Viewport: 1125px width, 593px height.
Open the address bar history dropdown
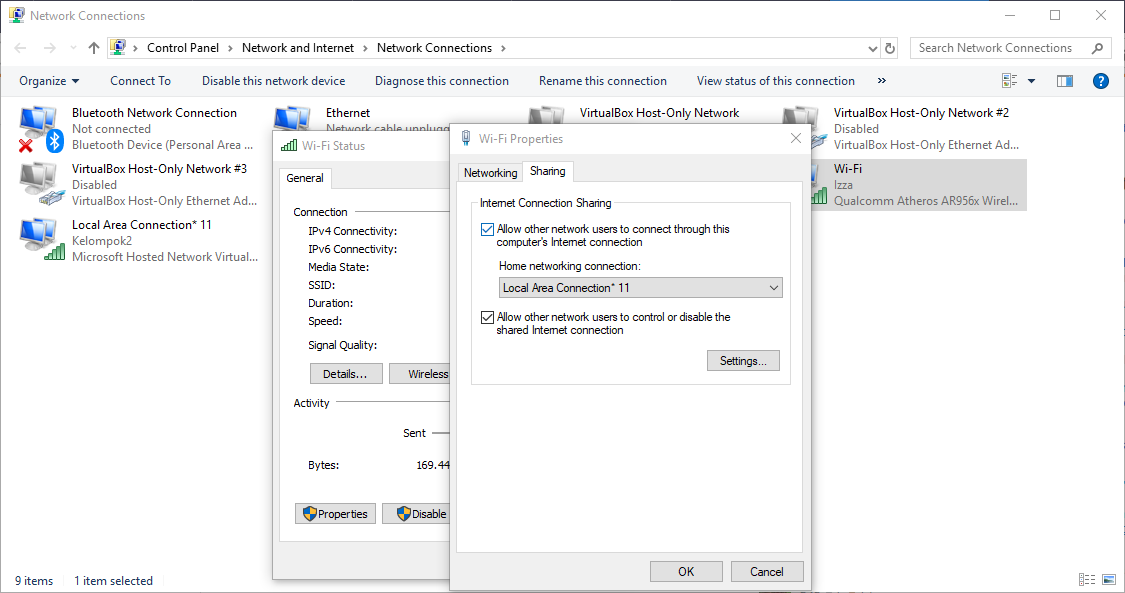click(870, 47)
